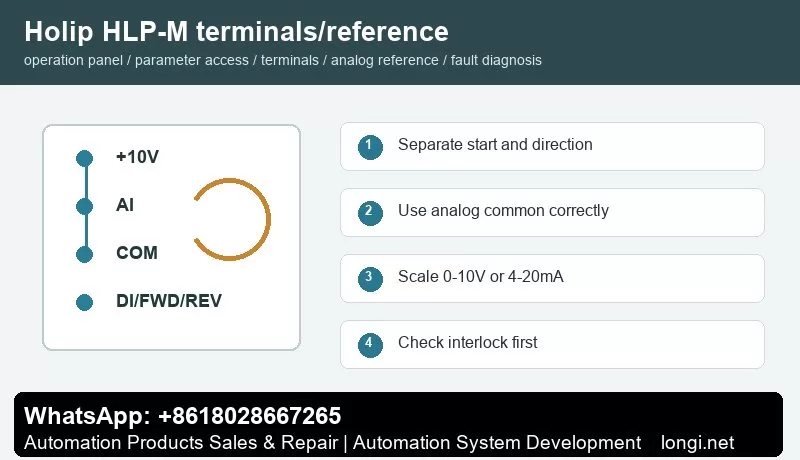Click the COM terminal dot
800x460 pixels.
click(85, 254)
